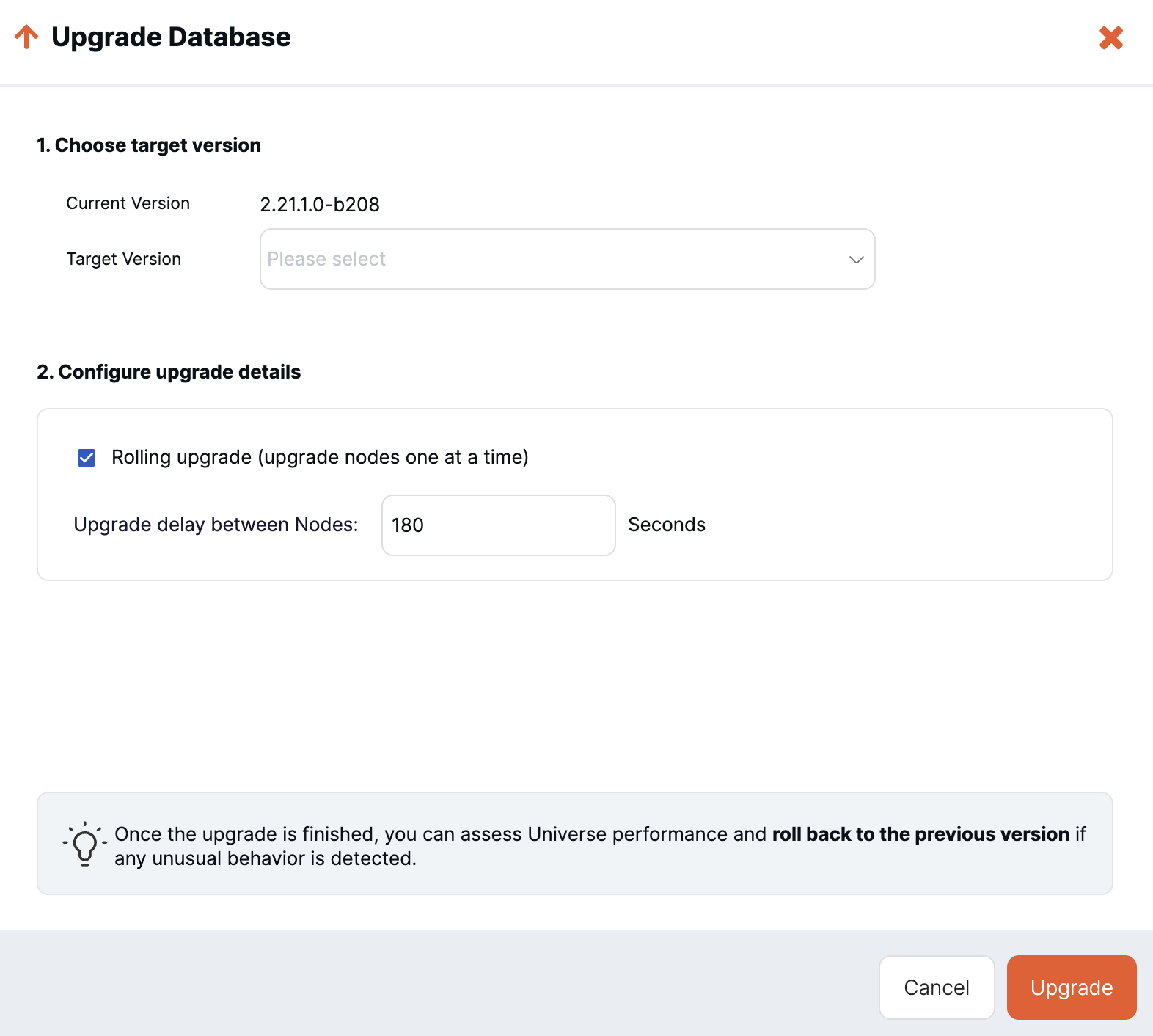Click the chevron in Target Version selector
This screenshot has height=1036, width=1153.
click(x=855, y=260)
